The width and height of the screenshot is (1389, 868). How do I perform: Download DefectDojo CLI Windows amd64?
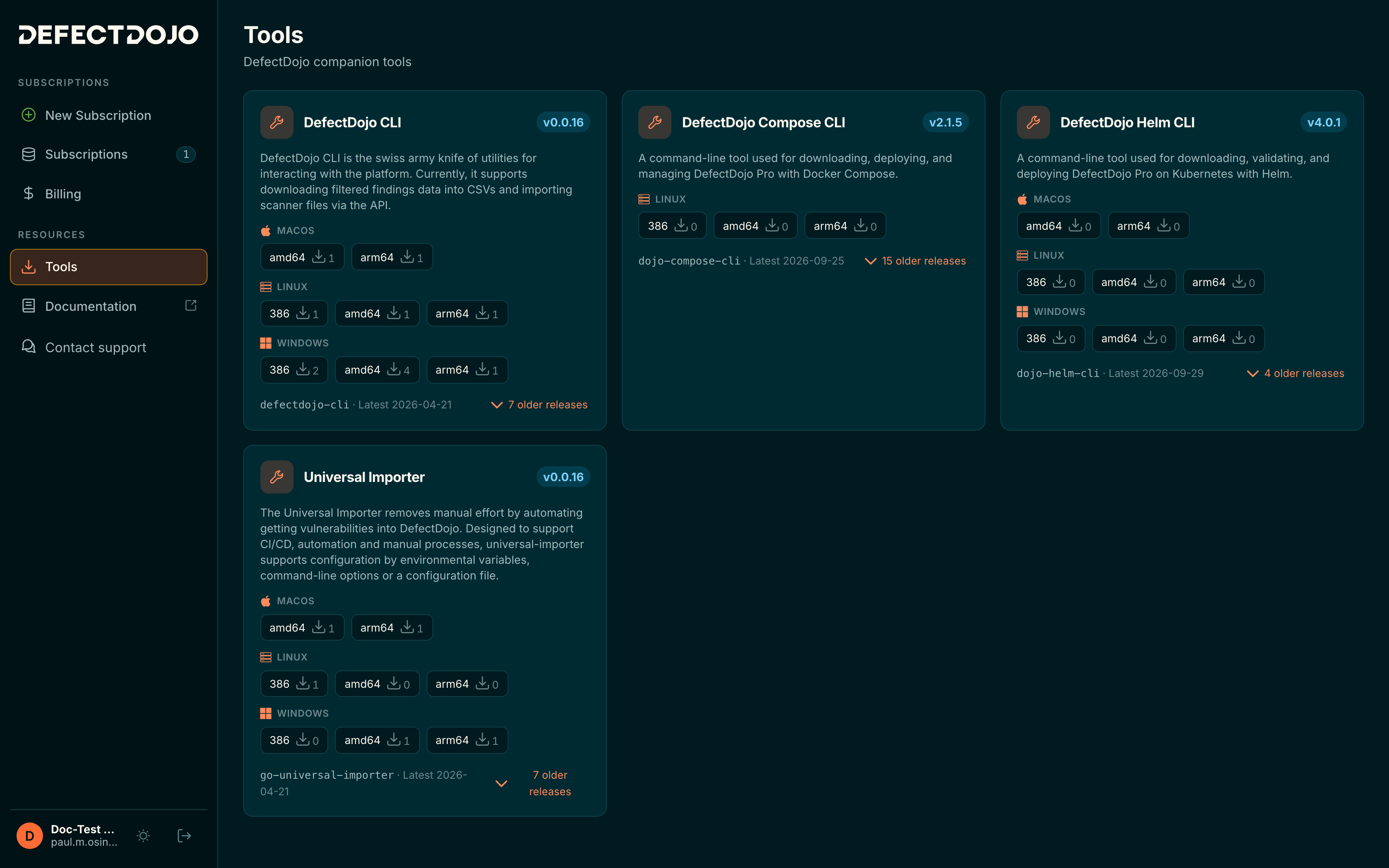[377, 370]
